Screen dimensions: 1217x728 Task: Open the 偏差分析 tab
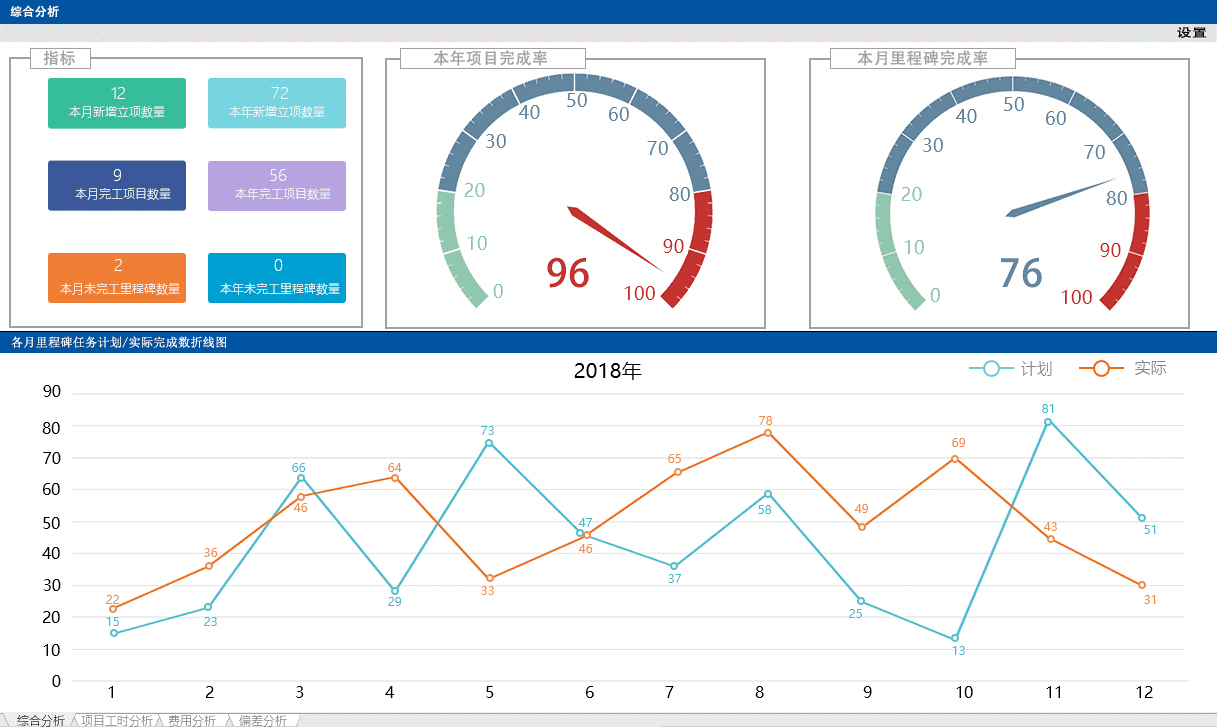pyautogui.click(x=263, y=720)
